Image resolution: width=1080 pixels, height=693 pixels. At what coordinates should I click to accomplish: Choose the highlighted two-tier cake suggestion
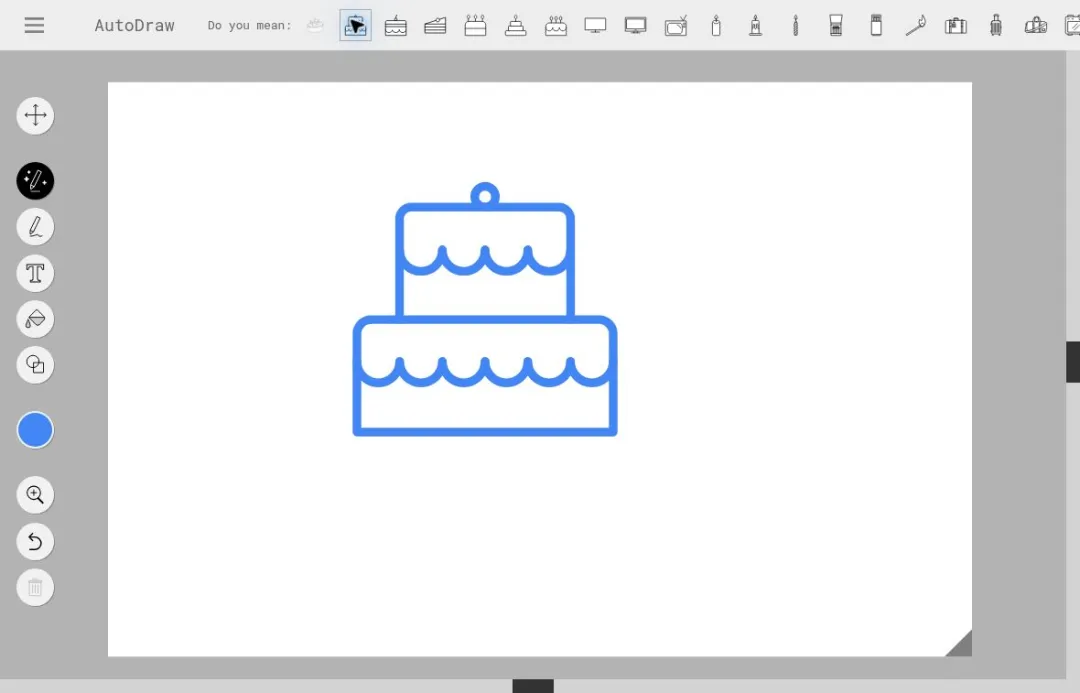[x=355, y=25]
